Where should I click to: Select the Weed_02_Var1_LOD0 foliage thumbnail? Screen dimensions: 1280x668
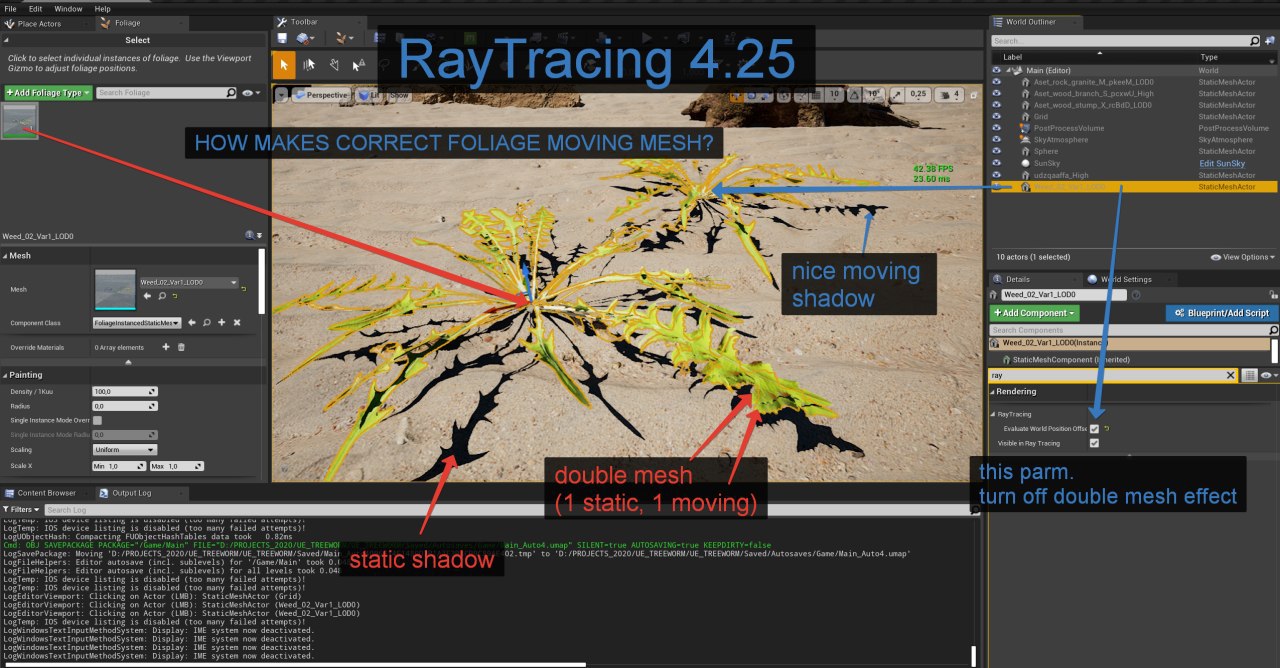point(20,121)
